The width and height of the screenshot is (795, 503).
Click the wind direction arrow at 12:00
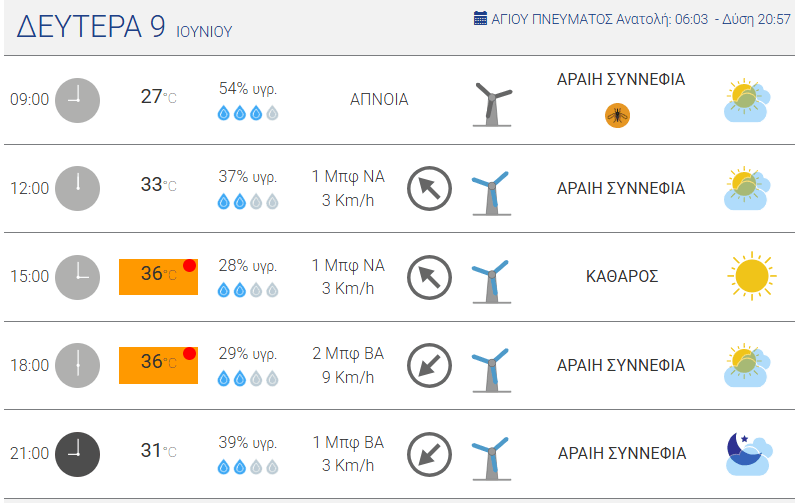[x=429, y=189]
